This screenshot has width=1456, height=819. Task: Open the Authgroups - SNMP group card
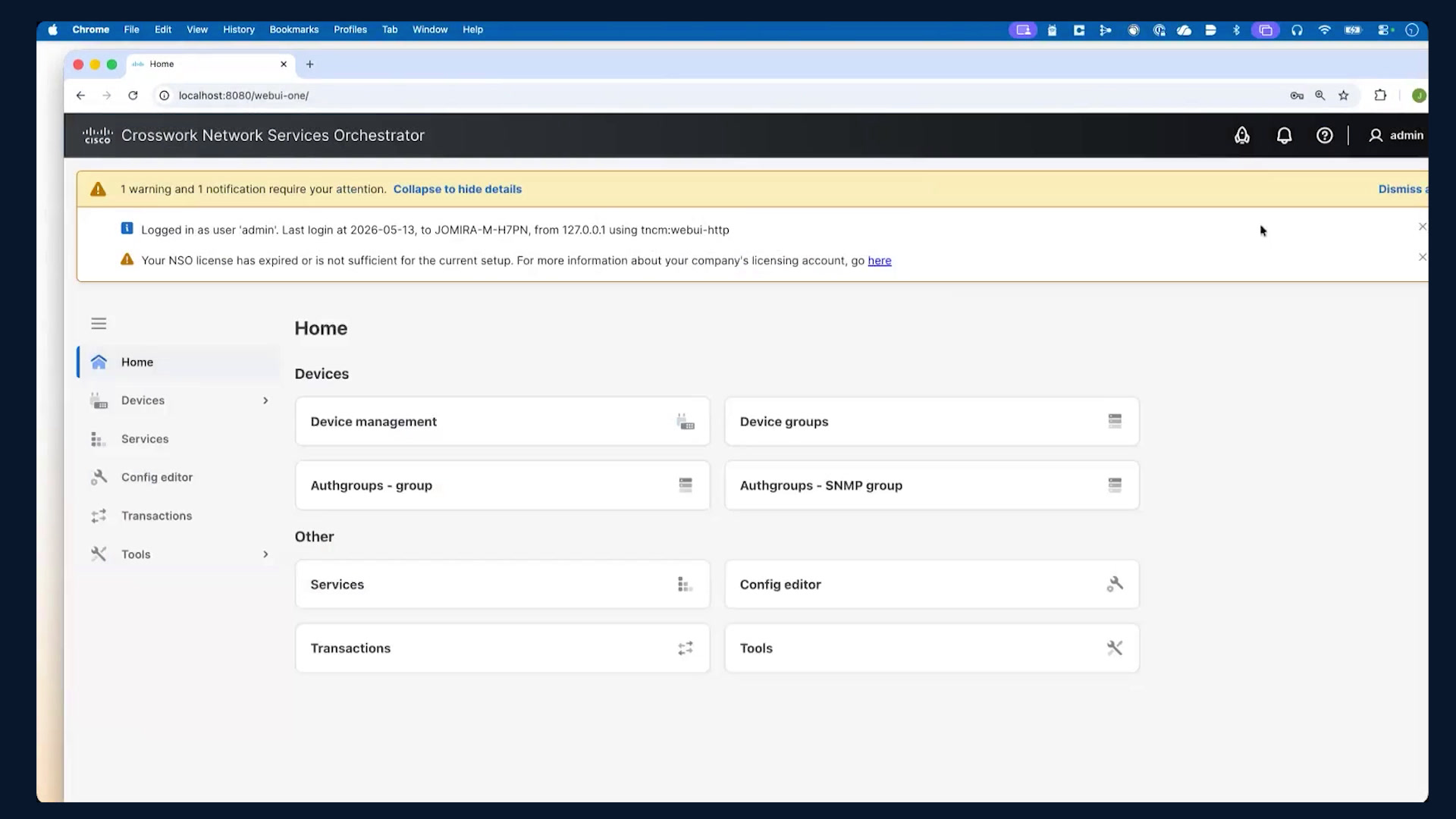[x=931, y=485]
